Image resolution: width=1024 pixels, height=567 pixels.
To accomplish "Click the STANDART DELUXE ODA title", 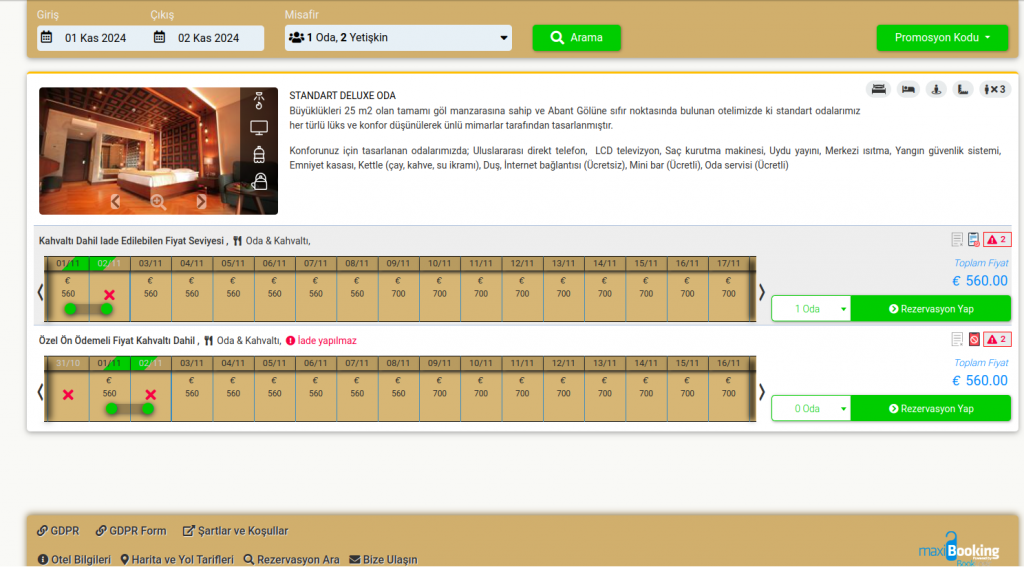I will [x=342, y=95].
